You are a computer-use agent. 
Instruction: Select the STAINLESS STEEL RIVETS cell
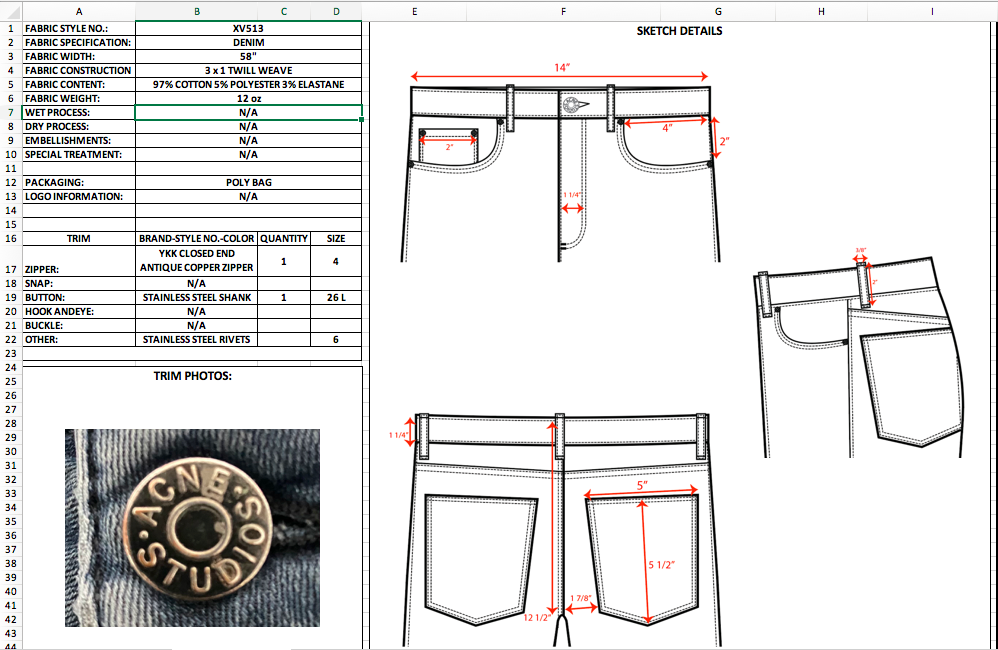197,340
